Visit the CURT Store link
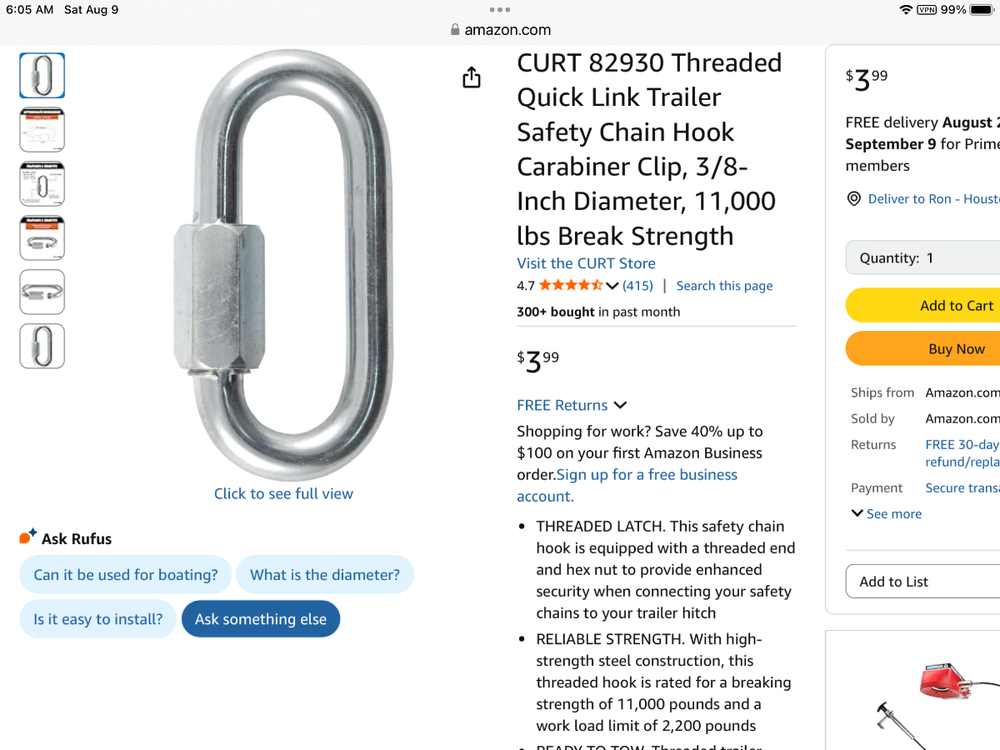The image size is (1000, 750). tap(586, 263)
